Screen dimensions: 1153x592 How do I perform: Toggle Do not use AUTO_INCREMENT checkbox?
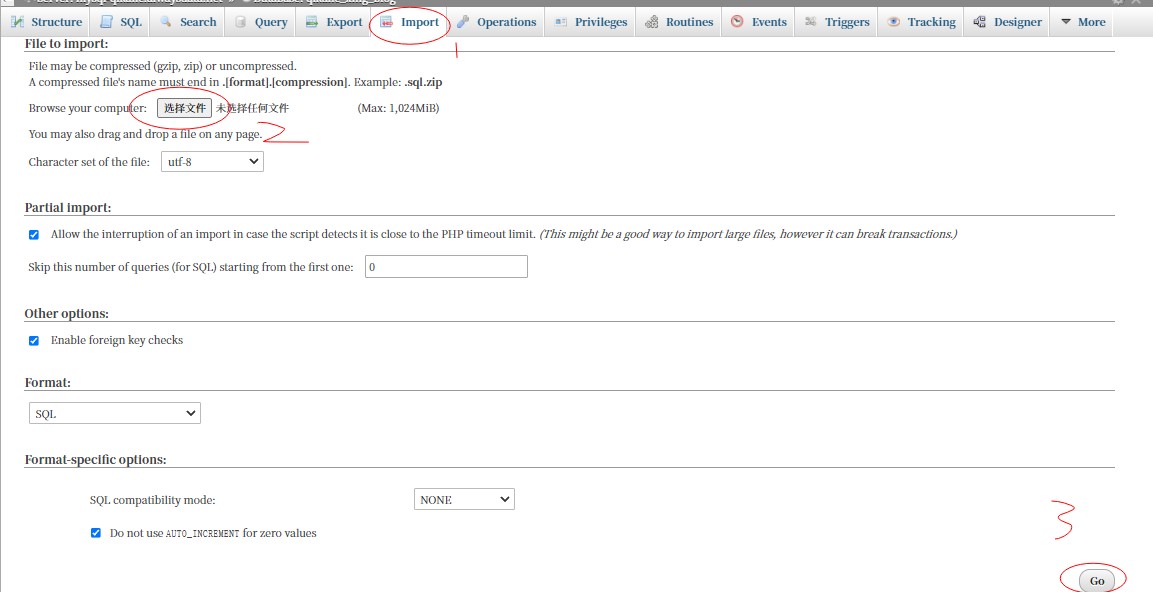[x=96, y=533]
